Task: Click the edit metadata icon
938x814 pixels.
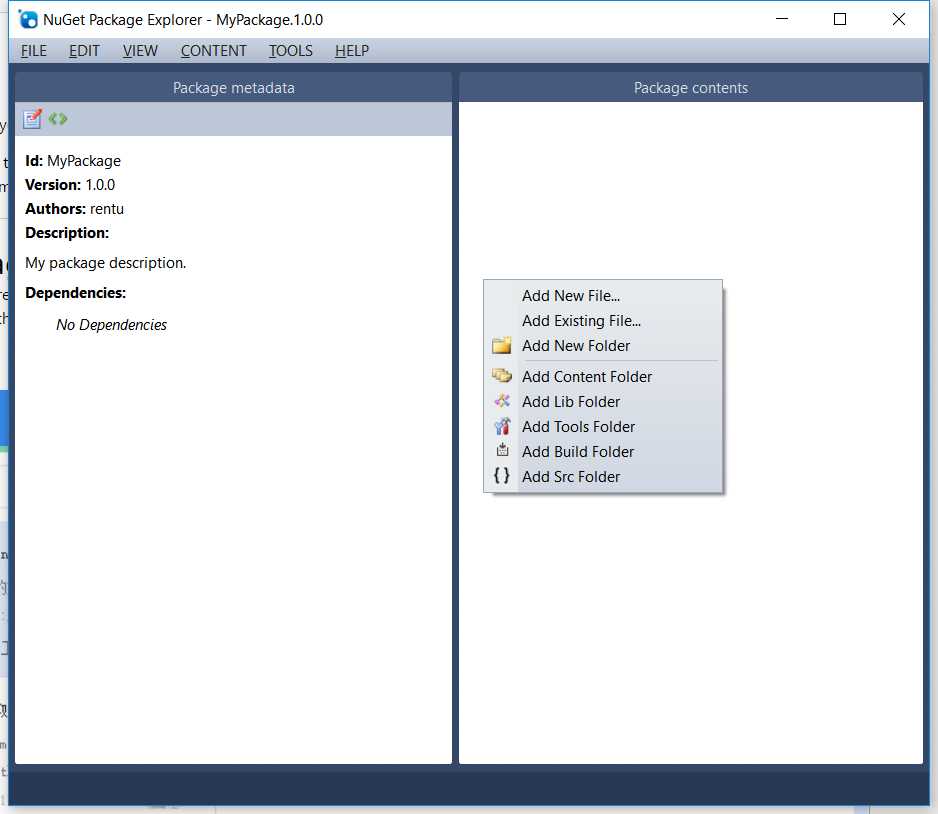Action: point(32,118)
